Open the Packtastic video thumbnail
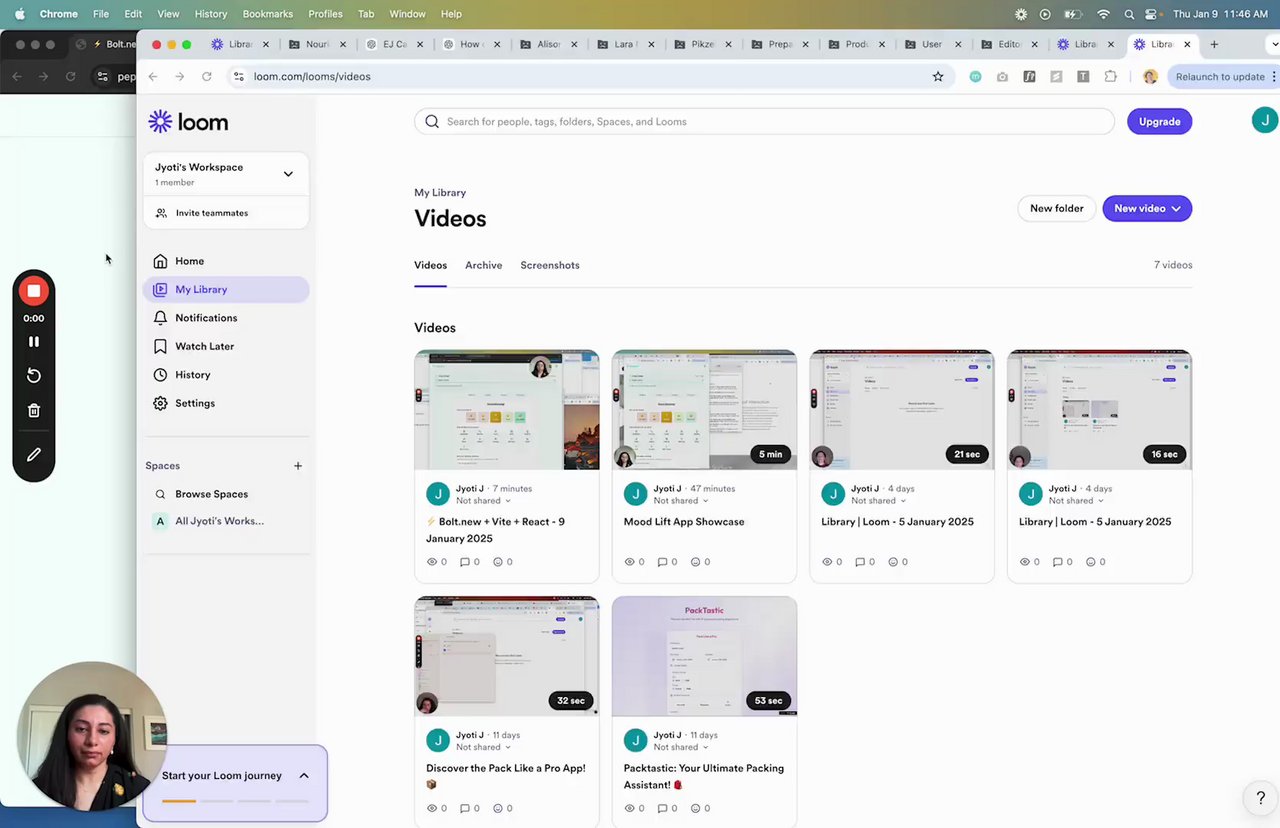 [x=704, y=656]
